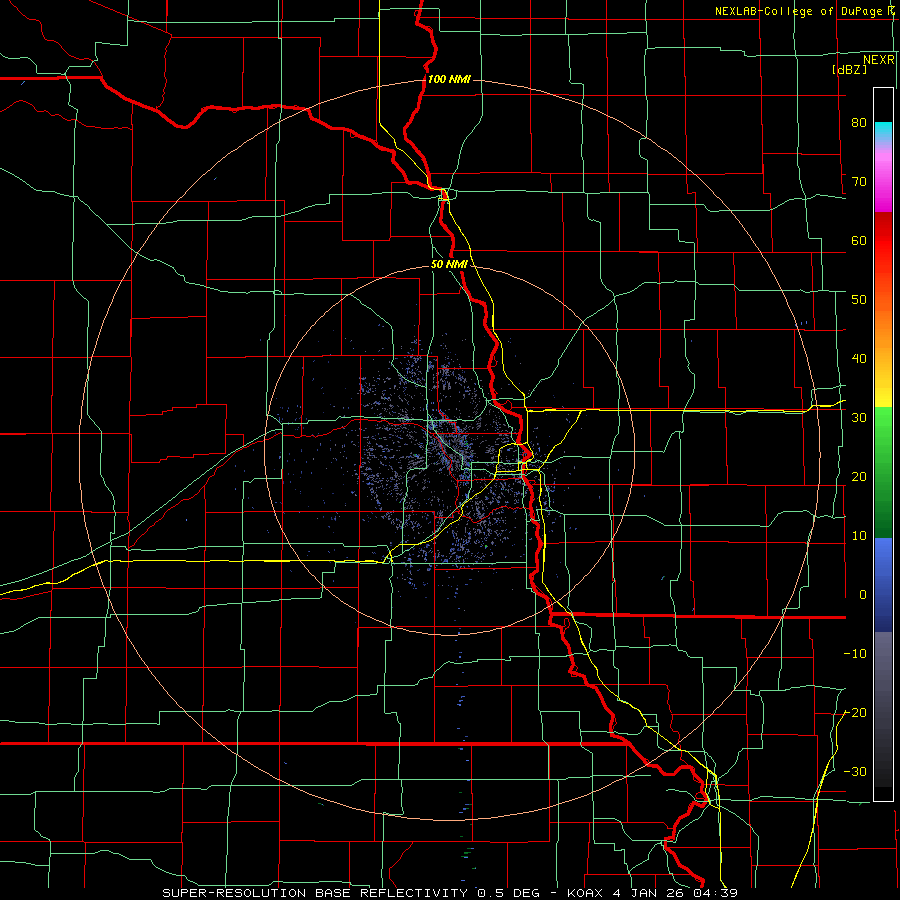The image size is (900, 900).
Task: Click the 70 value on dBZ scale
Action: [x=859, y=182]
